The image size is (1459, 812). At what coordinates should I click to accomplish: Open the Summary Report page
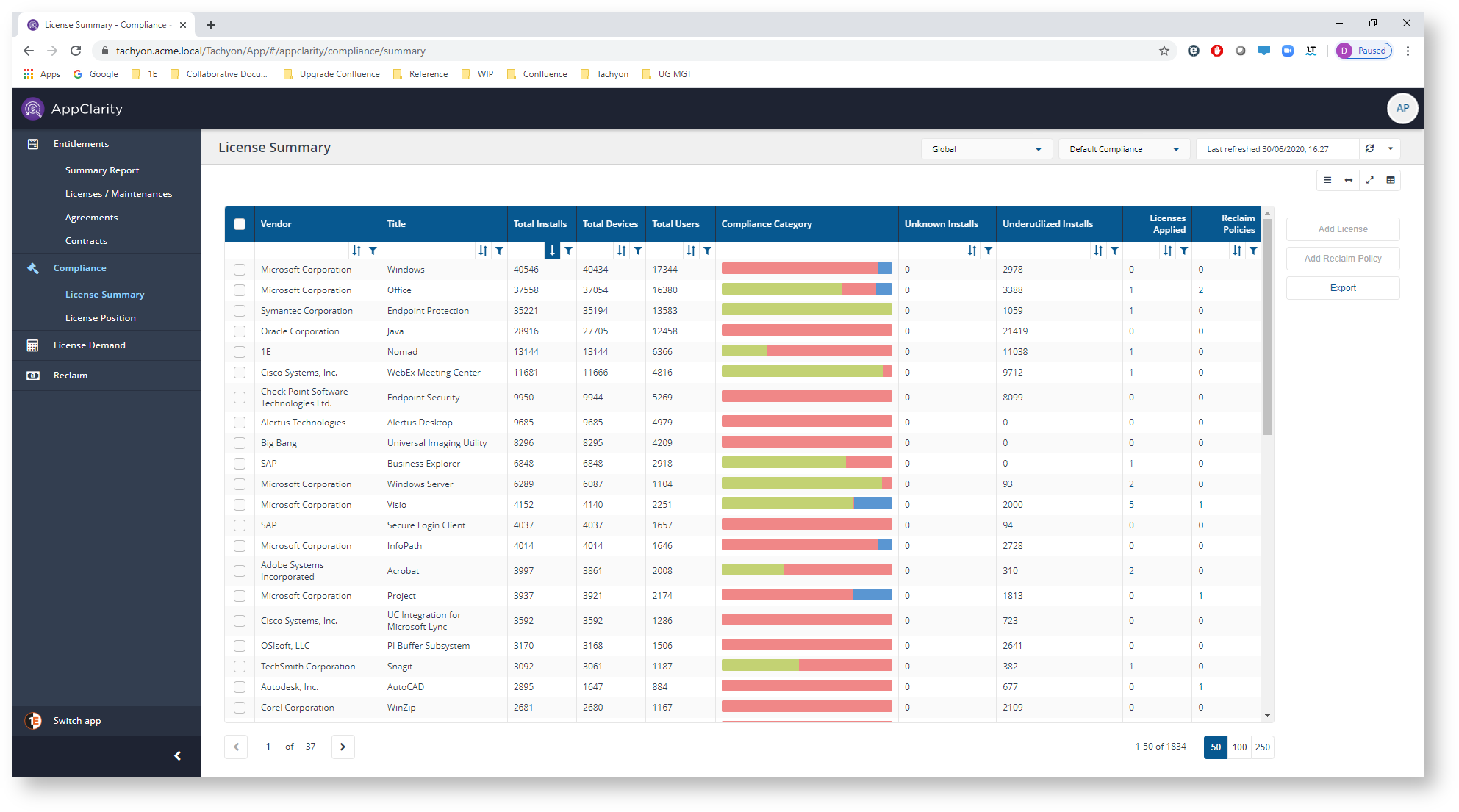(x=102, y=170)
